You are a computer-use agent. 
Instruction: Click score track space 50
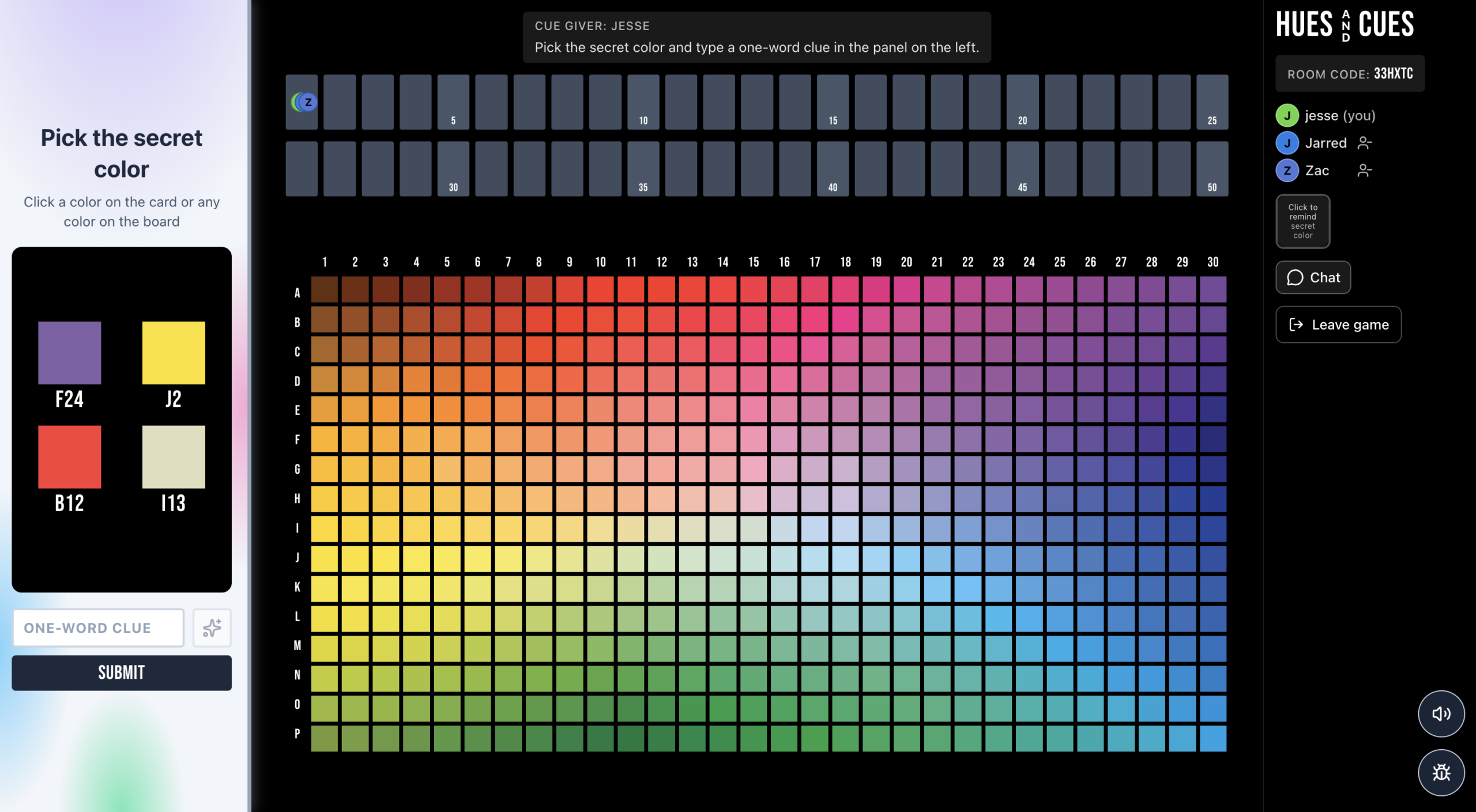[x=1213, y=169]
